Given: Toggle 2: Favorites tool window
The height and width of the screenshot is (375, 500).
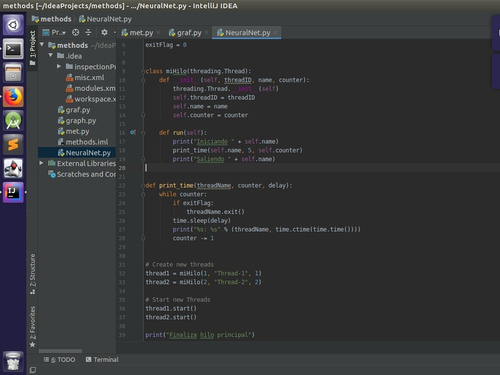Looking at the screenshot, I should (33, 327).
